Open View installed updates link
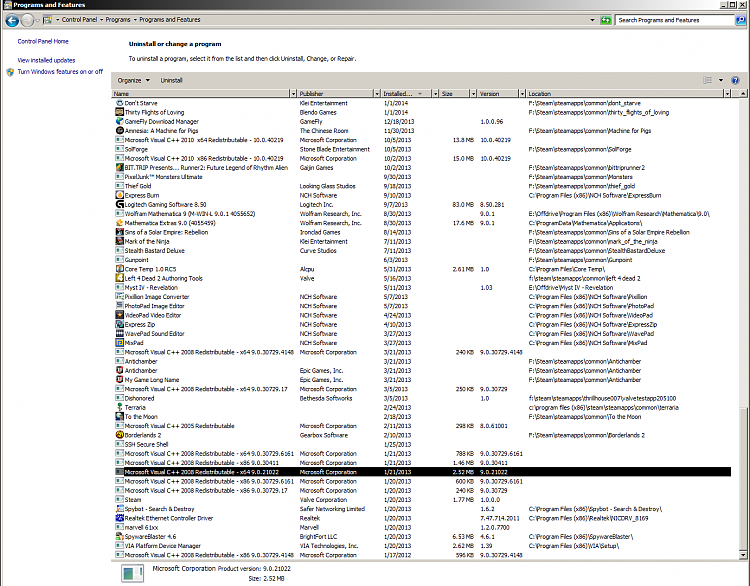Viewport: 750px width, 586px height. click(x=46, y=60)
